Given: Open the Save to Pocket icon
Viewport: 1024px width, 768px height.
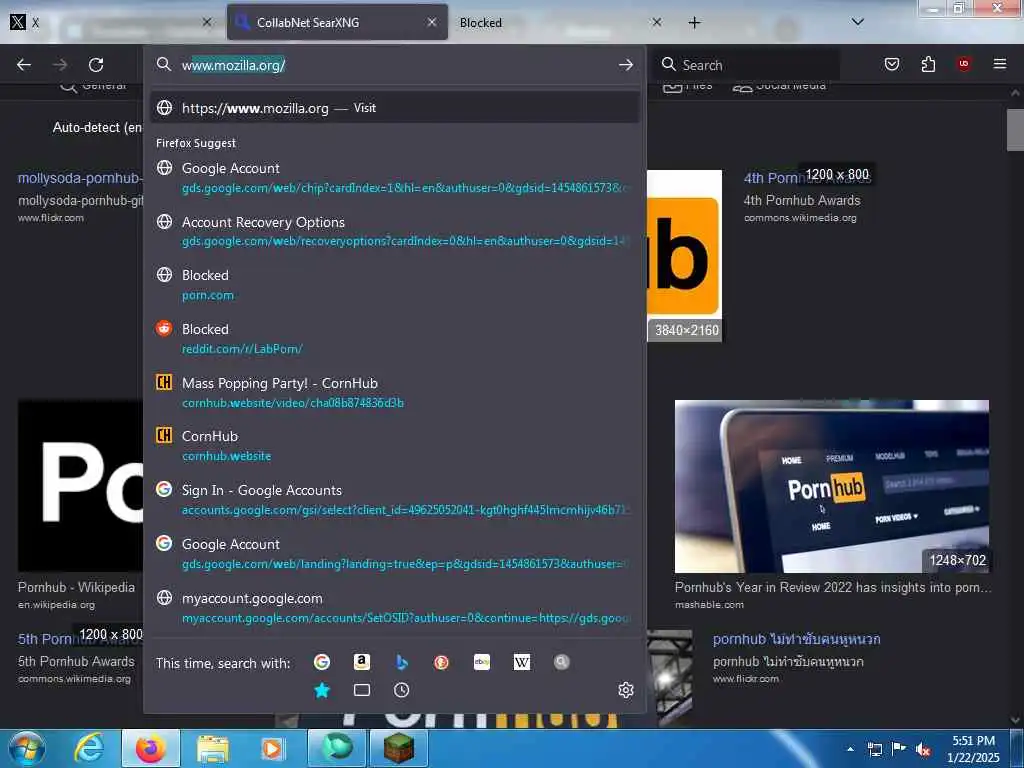Looking at the screenshot, I should pos(891,64).
